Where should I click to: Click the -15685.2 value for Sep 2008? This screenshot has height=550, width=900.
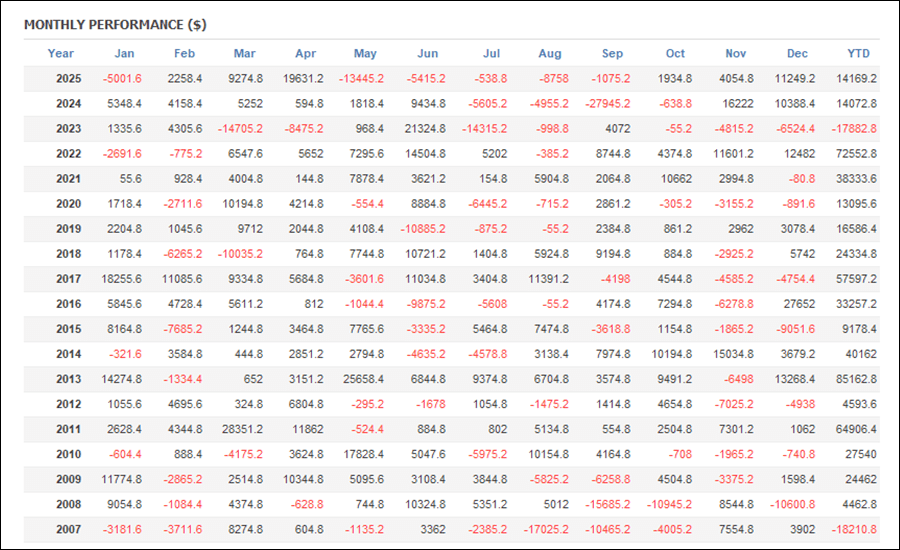[x=606, y=504]
